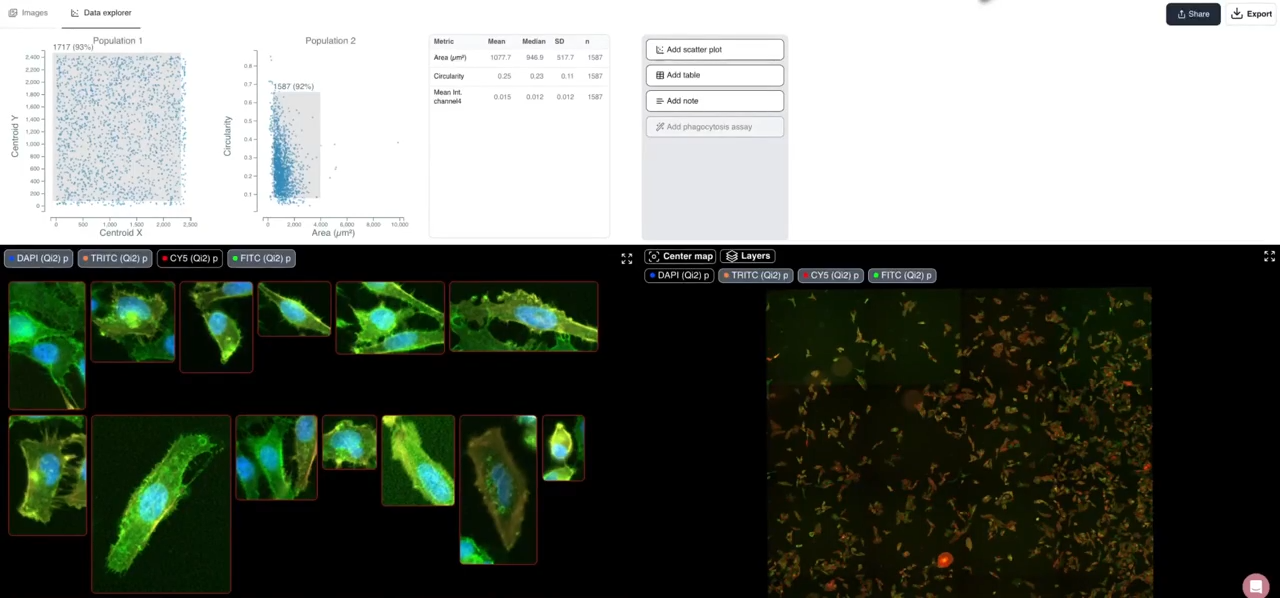
Task: Click the Add table grid icon
Action: click(x=660, y=75)
